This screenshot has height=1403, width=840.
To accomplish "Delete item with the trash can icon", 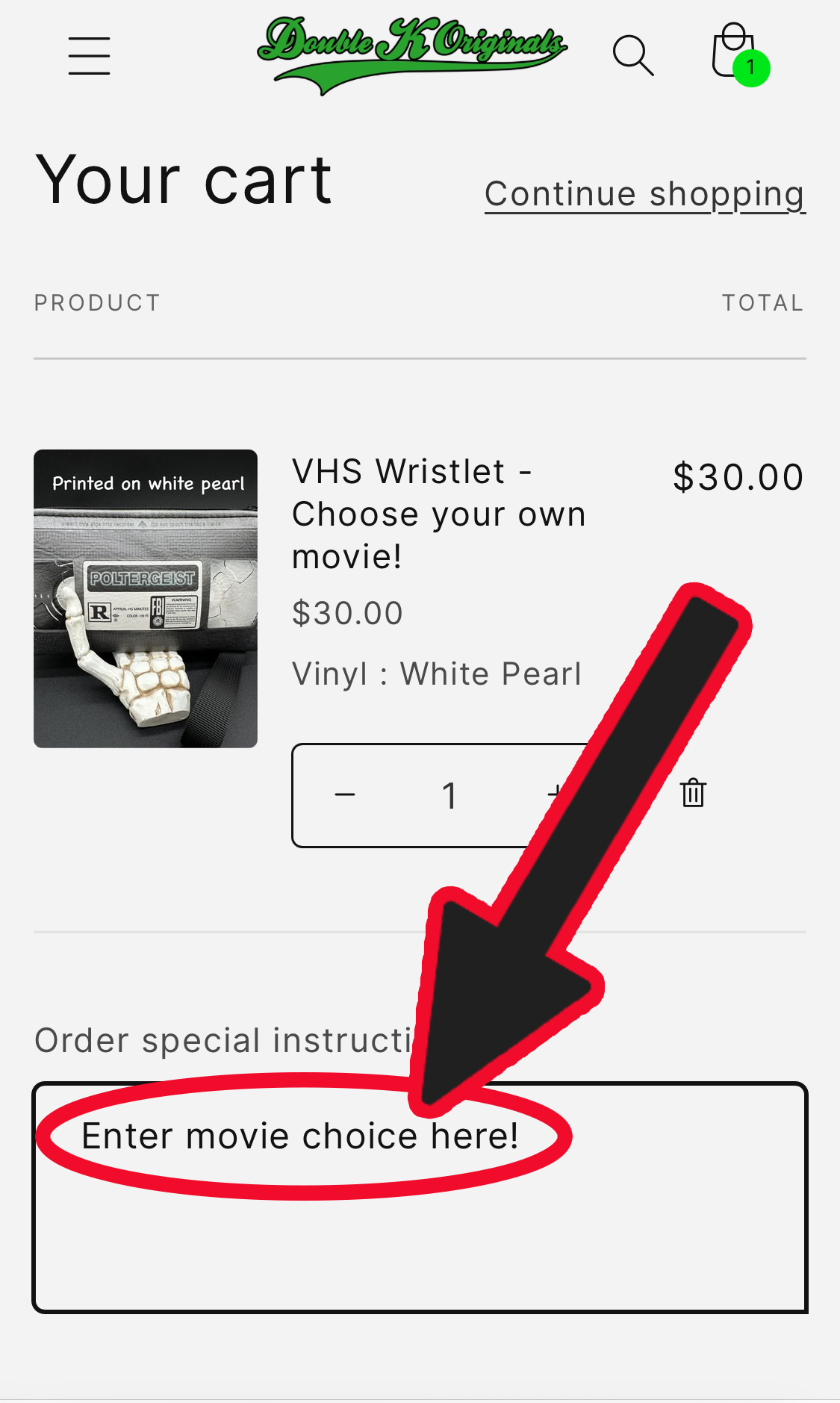I will (693, 793).
